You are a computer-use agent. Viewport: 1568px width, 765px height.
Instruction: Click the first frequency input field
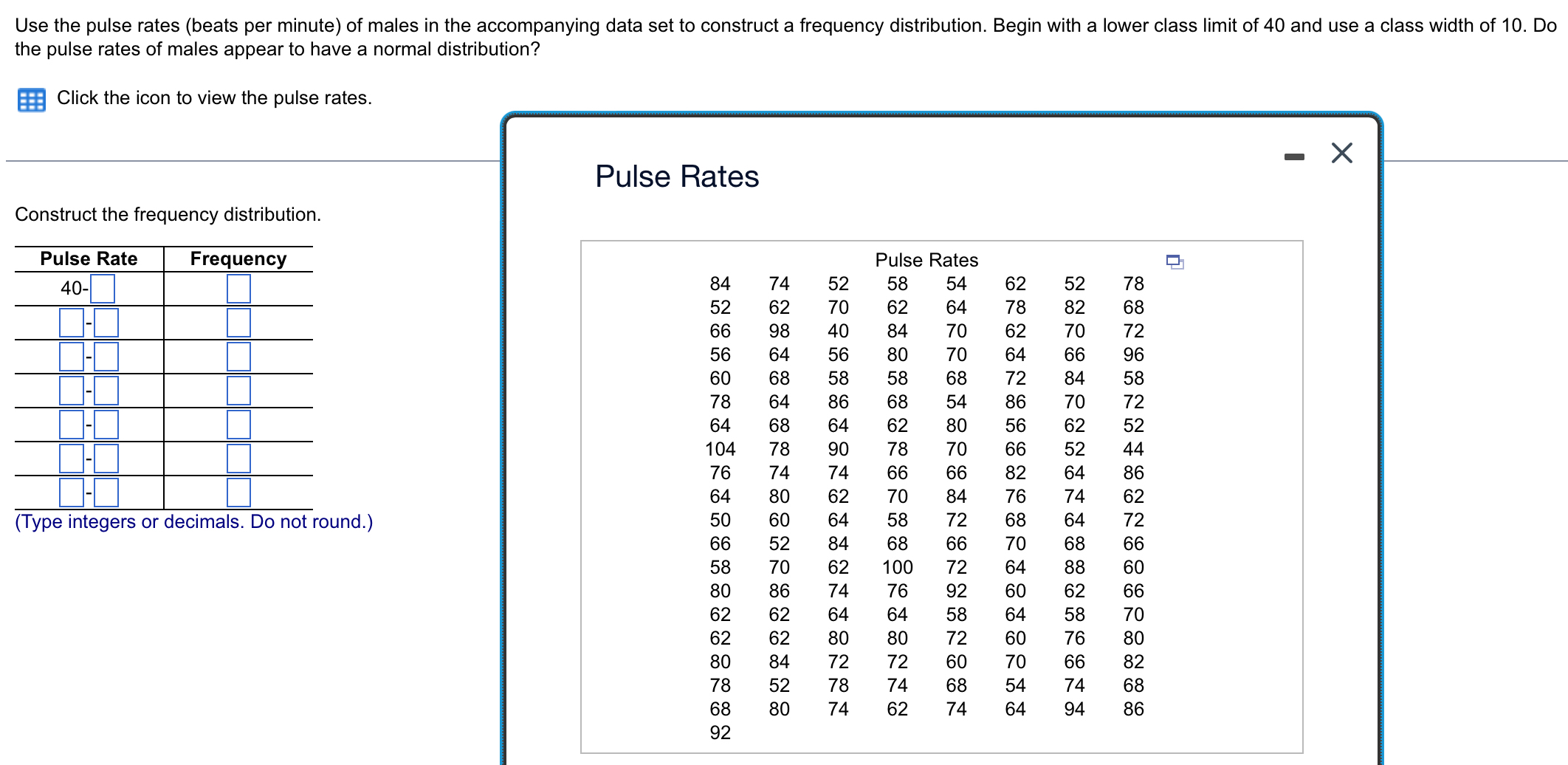coord(238,289)
